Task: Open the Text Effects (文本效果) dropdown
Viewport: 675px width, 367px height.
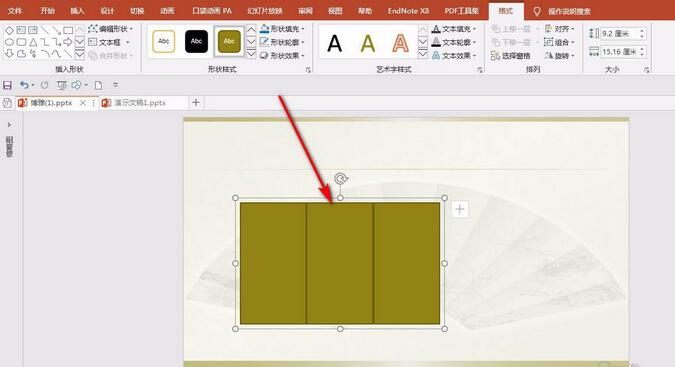Action: tap(455, 56)
